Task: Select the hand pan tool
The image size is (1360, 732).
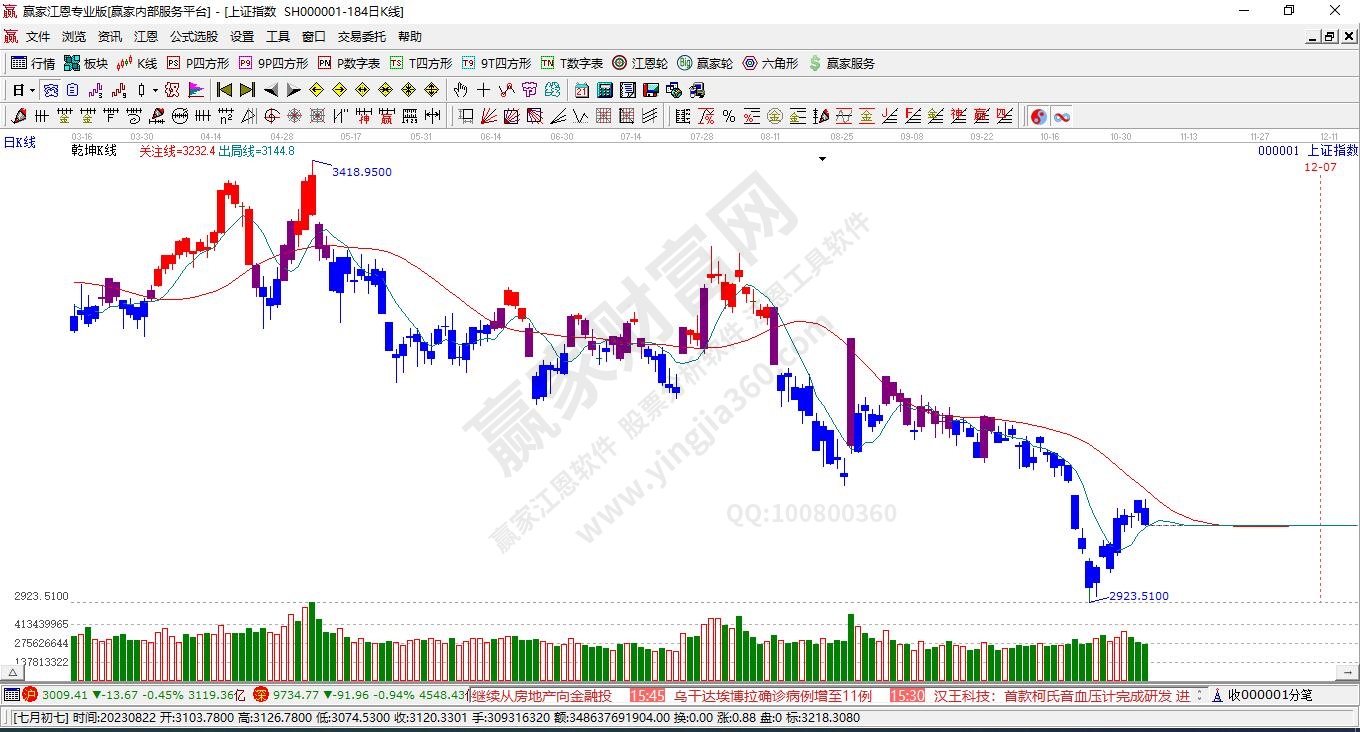Action: [461, 90]
